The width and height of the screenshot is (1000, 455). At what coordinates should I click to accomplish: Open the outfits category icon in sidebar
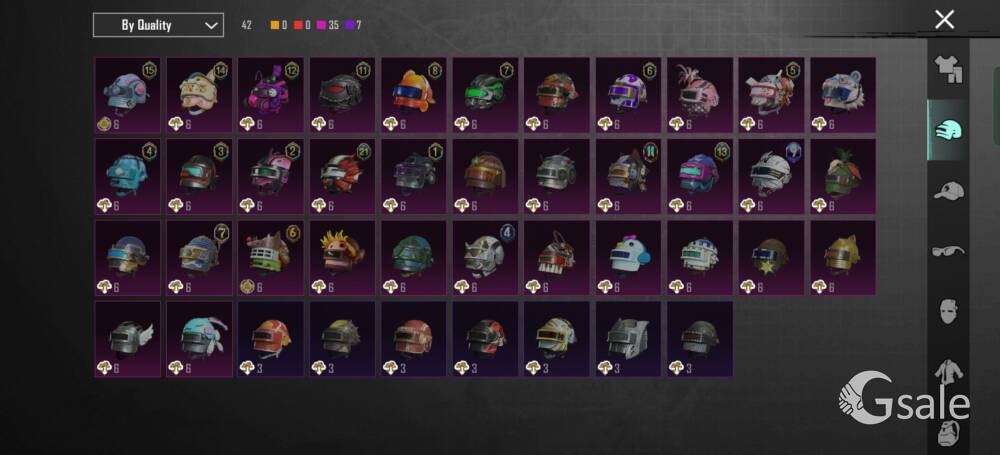(x=948, y=69)
